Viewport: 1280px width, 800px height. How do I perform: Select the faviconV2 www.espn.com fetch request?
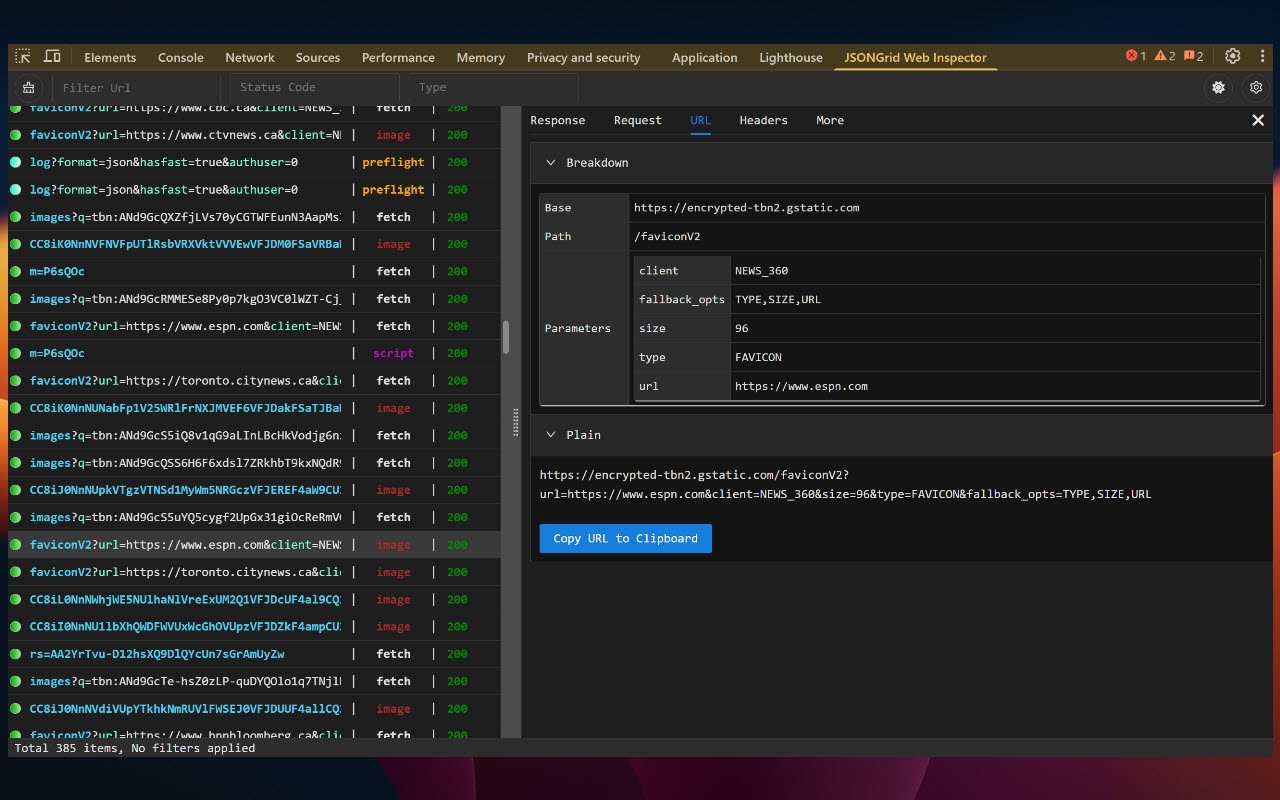click(255, 326)
